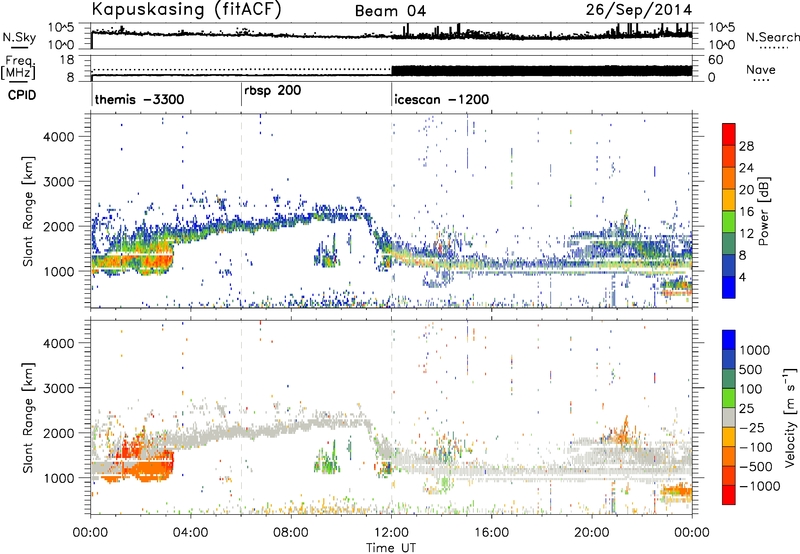Click the '-25' tick on Velocity scale
This screenshot has width=800, height=554.
point(753,427)
